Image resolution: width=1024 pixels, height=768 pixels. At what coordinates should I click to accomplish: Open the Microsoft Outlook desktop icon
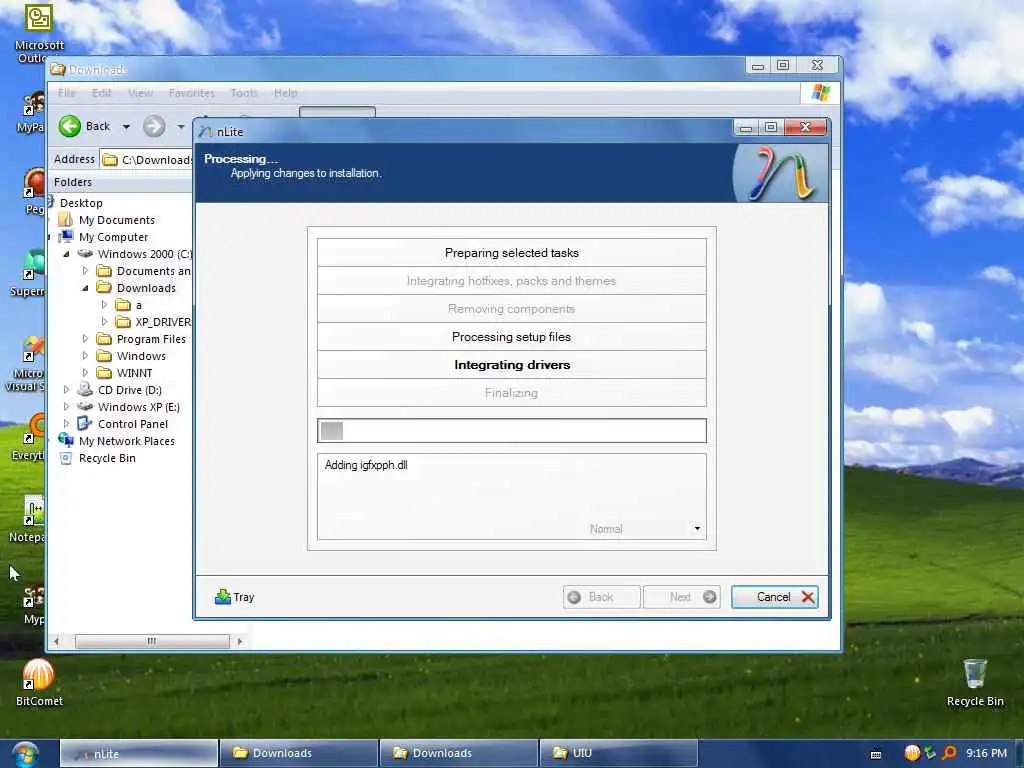(39, 33)
